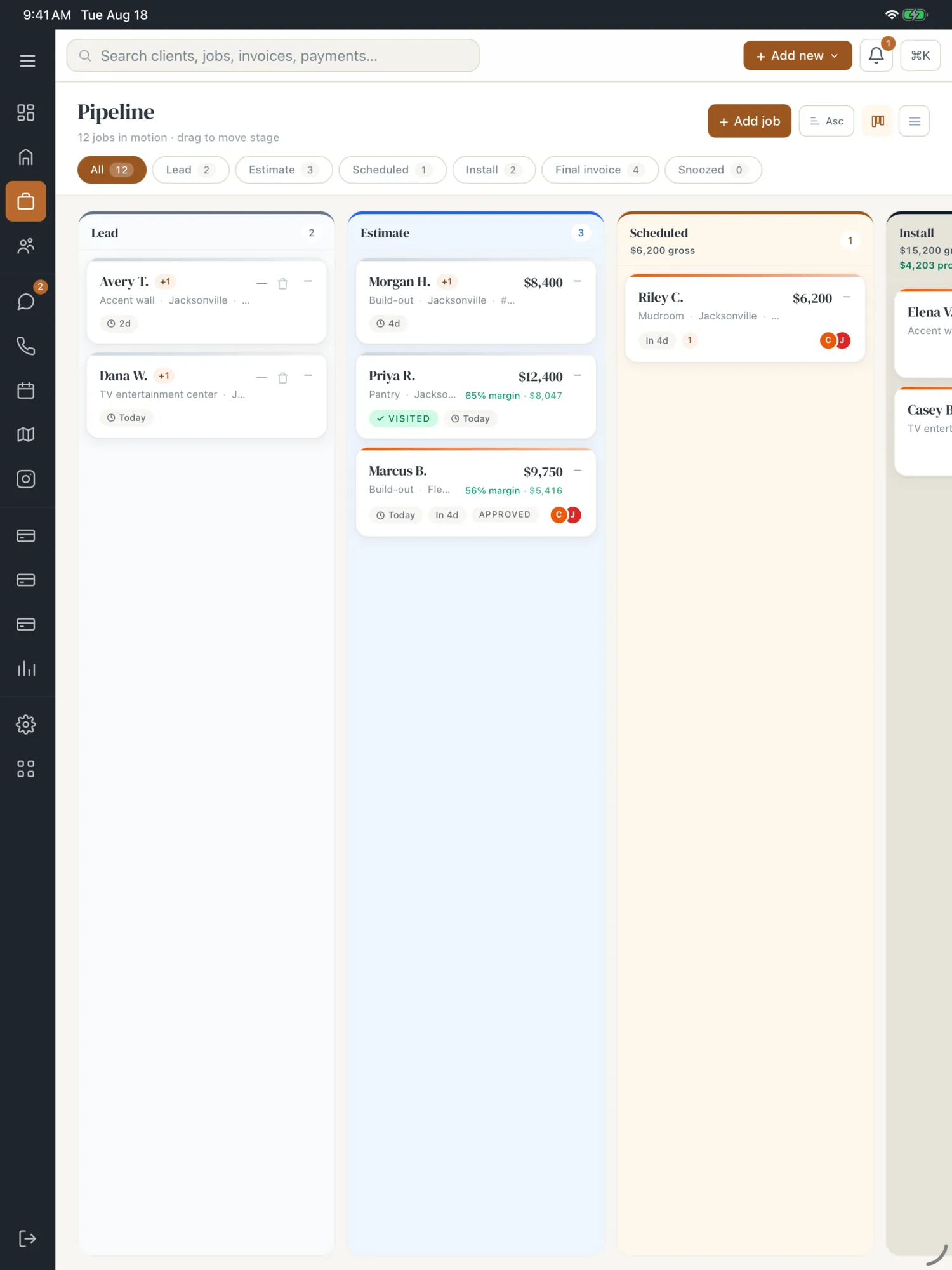This screenshot has width=952, height=1270.
Task: Switch to list view
Action: click(x=915, y=121)
